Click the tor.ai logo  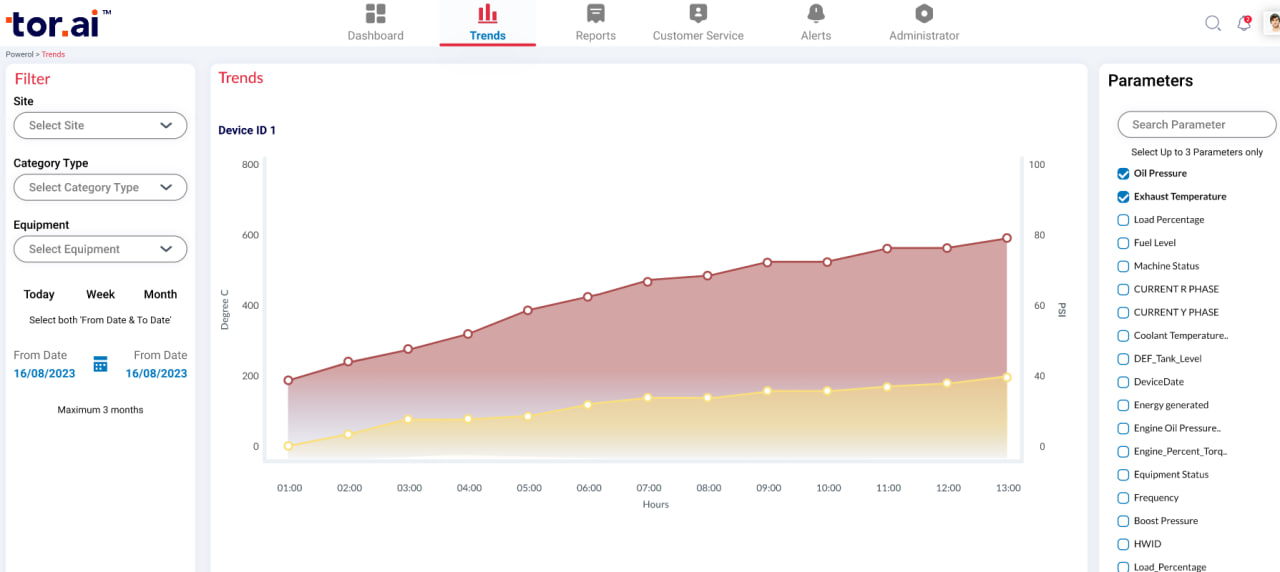[x=58, y=24]
